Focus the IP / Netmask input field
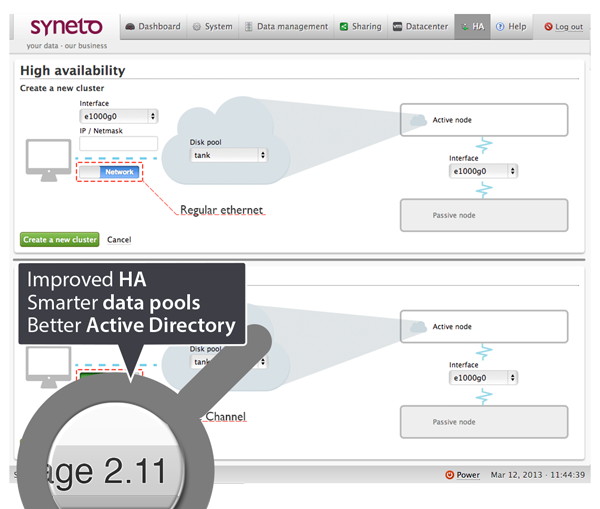Image resolution: width=600 pixels, height=509 pixels. 119,144
